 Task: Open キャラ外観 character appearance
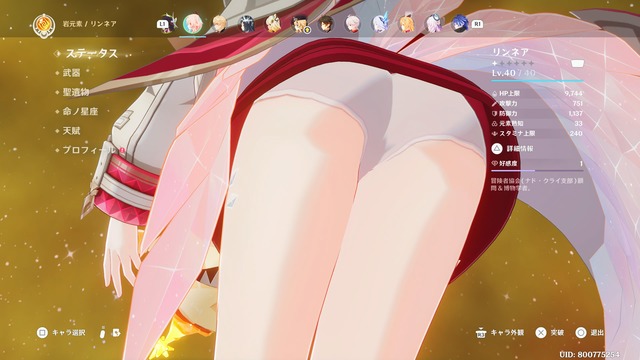(500, 333)
